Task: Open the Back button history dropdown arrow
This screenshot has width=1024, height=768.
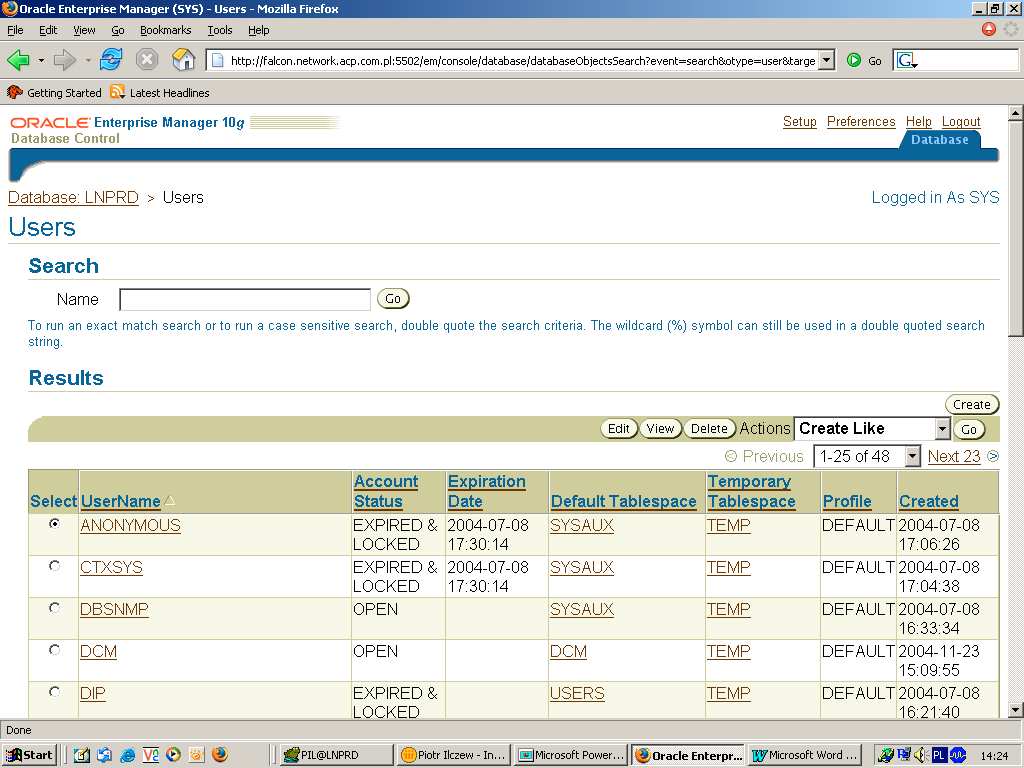Action: pyautogui.click(x=41, y=61)
